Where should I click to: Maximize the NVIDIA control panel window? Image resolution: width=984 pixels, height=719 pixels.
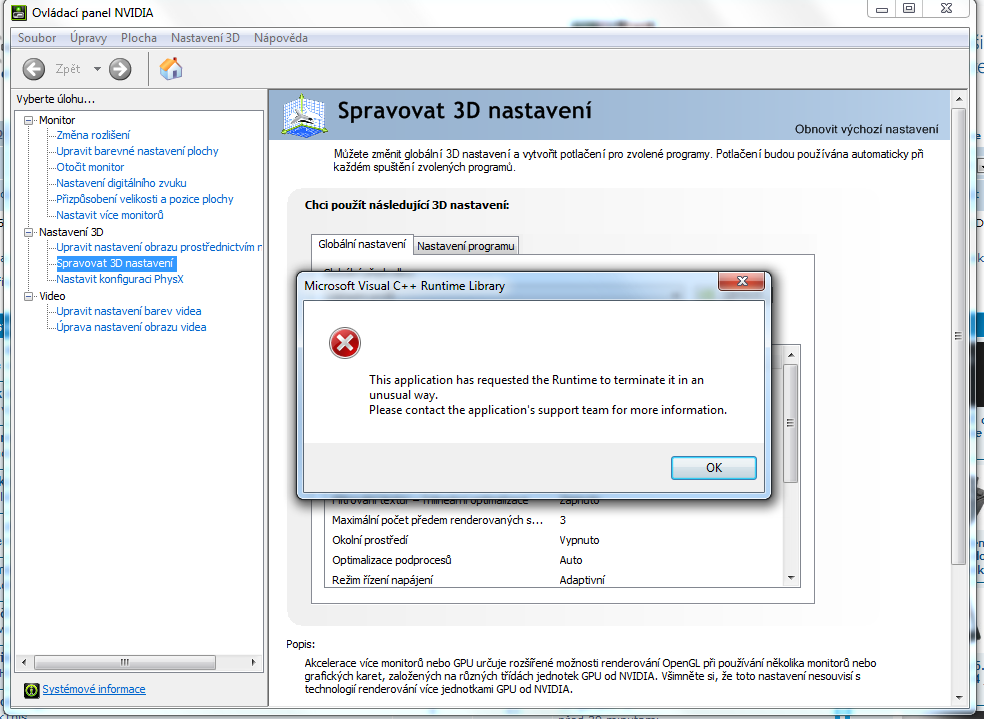[909, 8]
